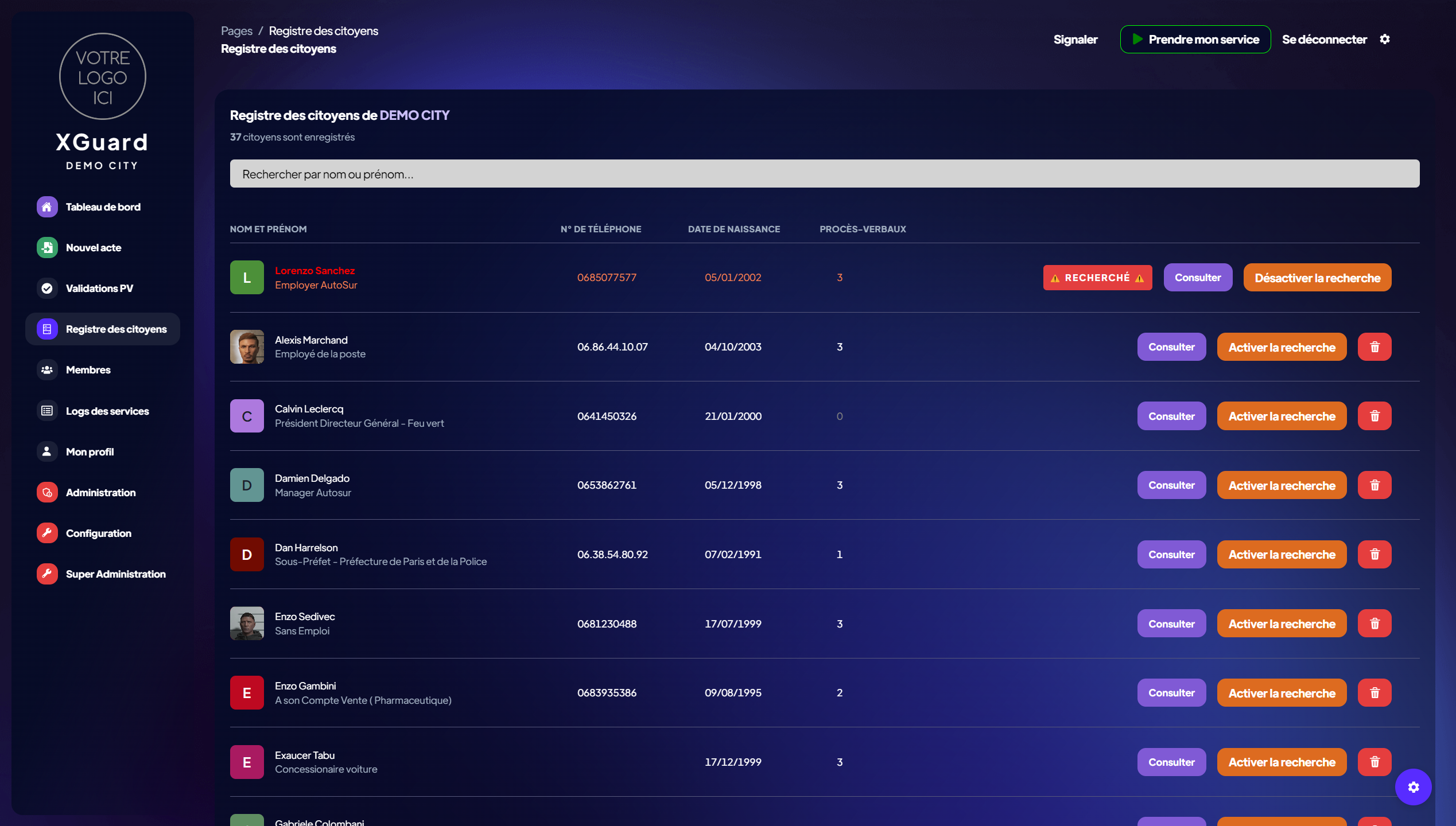Open Logs des services menu item
The width and height of the screenshot is (1456, 826).
click(x=107, y=411)
